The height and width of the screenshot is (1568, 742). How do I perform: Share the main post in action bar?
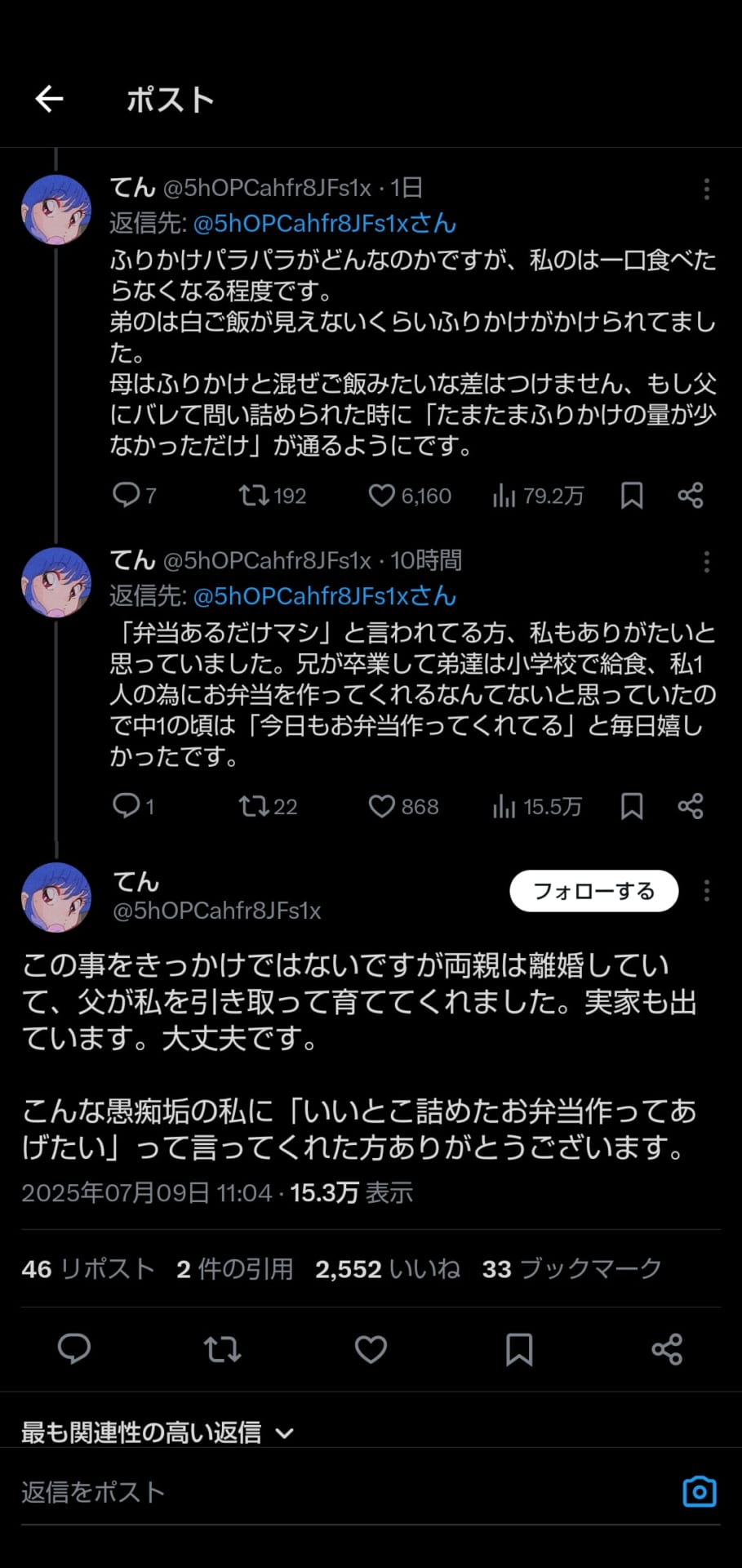(x=667, y=1349)
